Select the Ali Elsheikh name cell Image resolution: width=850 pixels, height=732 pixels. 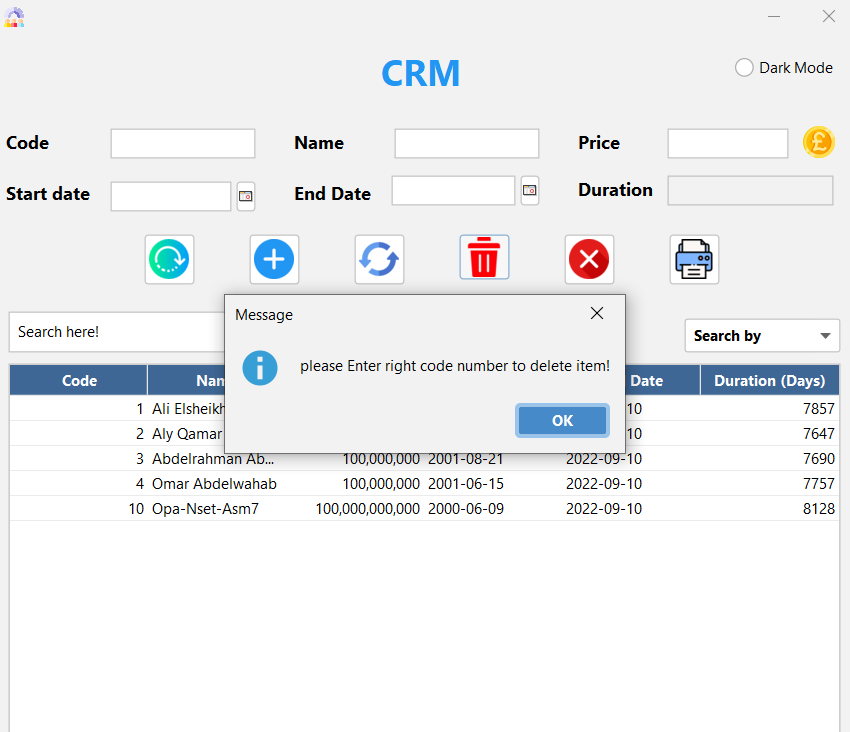tap(187, 408)
